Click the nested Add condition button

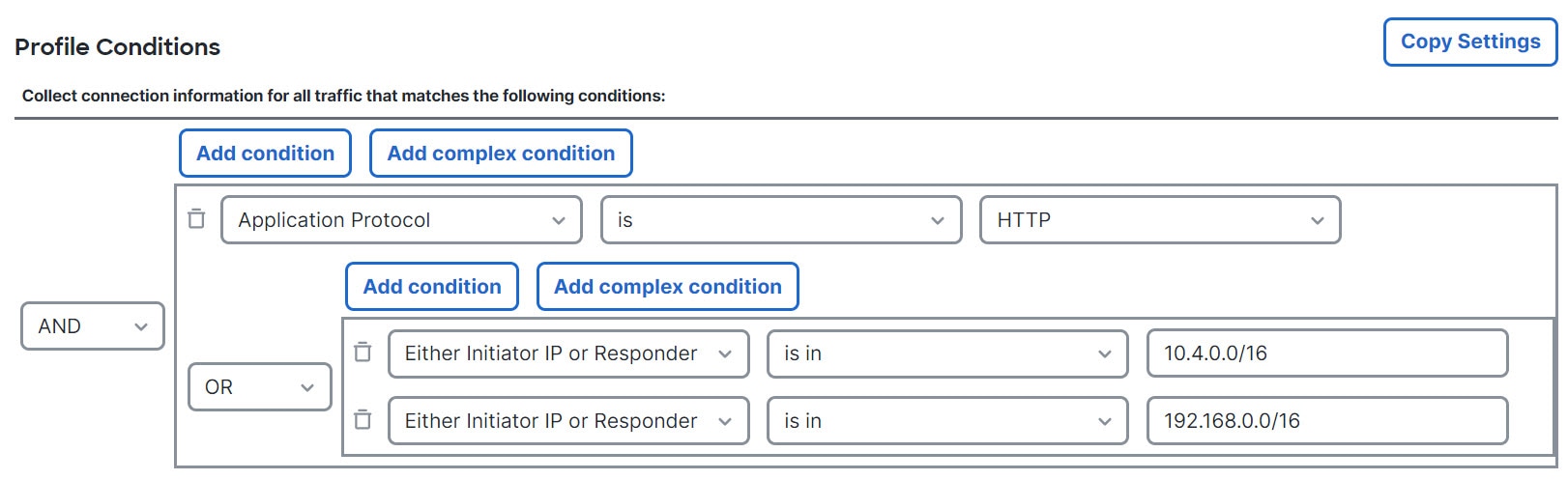tap(432, 287)
